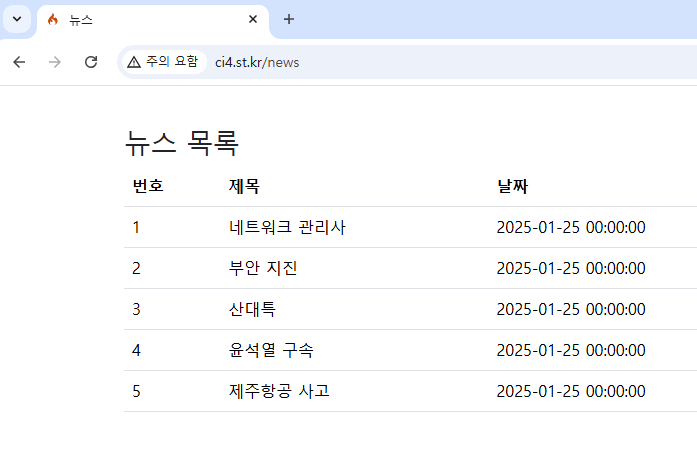Screen dimensions: 697x458
Task: Click the 번호 column header
Action: click(x=148, y=186)
